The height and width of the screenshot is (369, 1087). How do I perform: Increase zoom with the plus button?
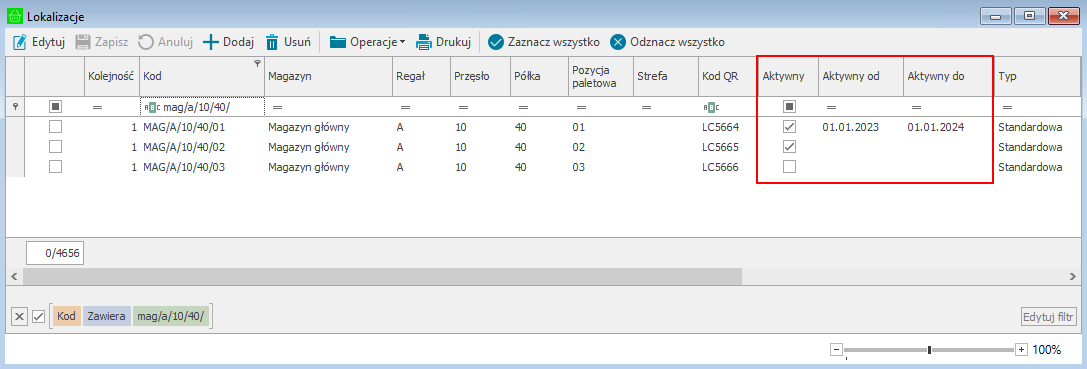click(x=1020, y=349)
